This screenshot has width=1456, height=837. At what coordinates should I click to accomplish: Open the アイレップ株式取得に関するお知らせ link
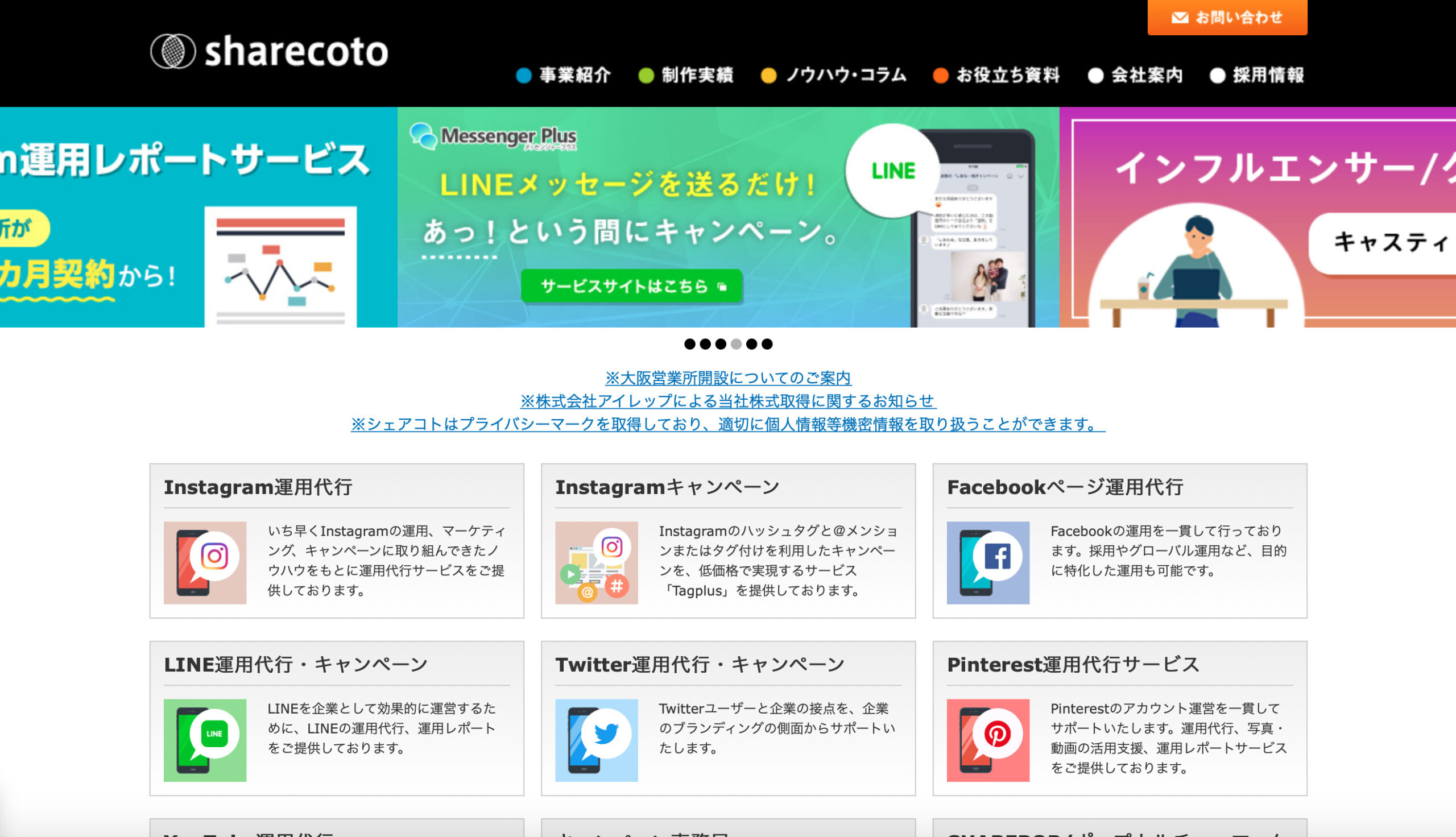click(x=727, y=401)
